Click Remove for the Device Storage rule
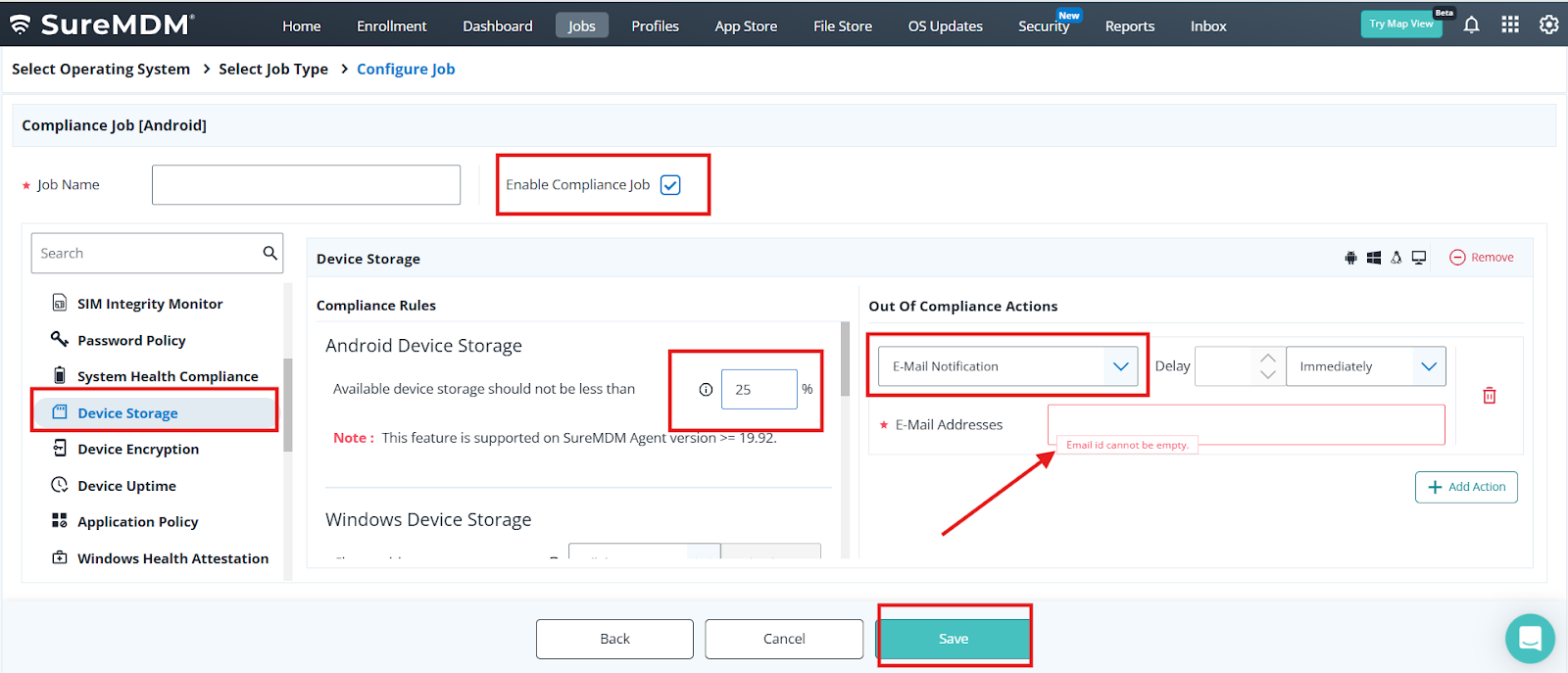 click(1482, 258)
